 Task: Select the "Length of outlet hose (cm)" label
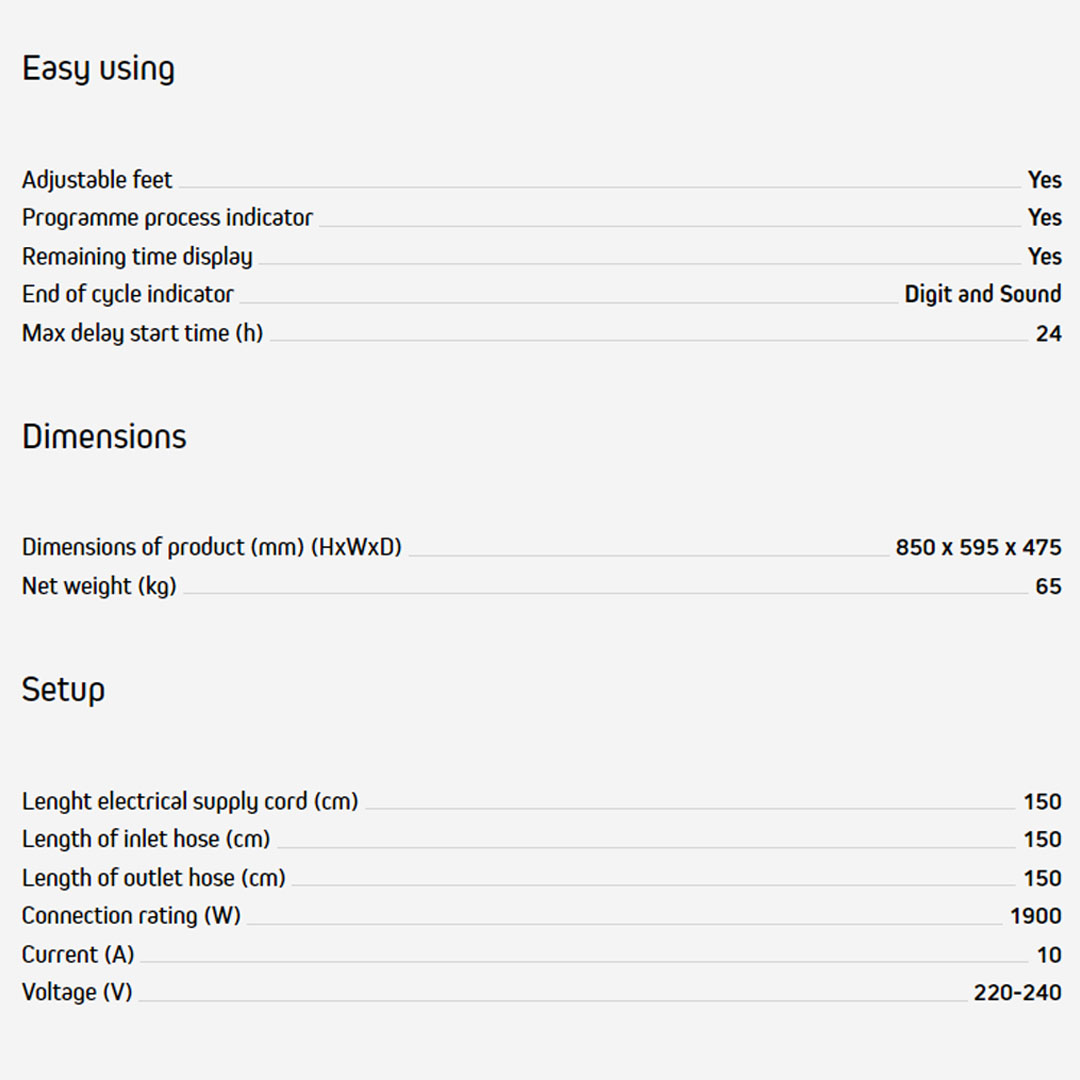153,878
